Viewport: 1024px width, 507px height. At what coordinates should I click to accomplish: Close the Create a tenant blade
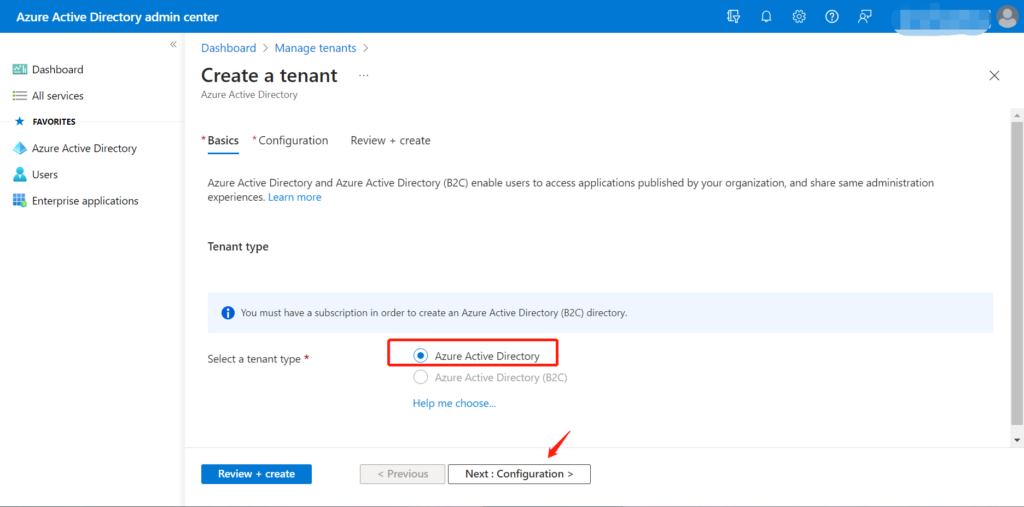click(x=994, y=76)
